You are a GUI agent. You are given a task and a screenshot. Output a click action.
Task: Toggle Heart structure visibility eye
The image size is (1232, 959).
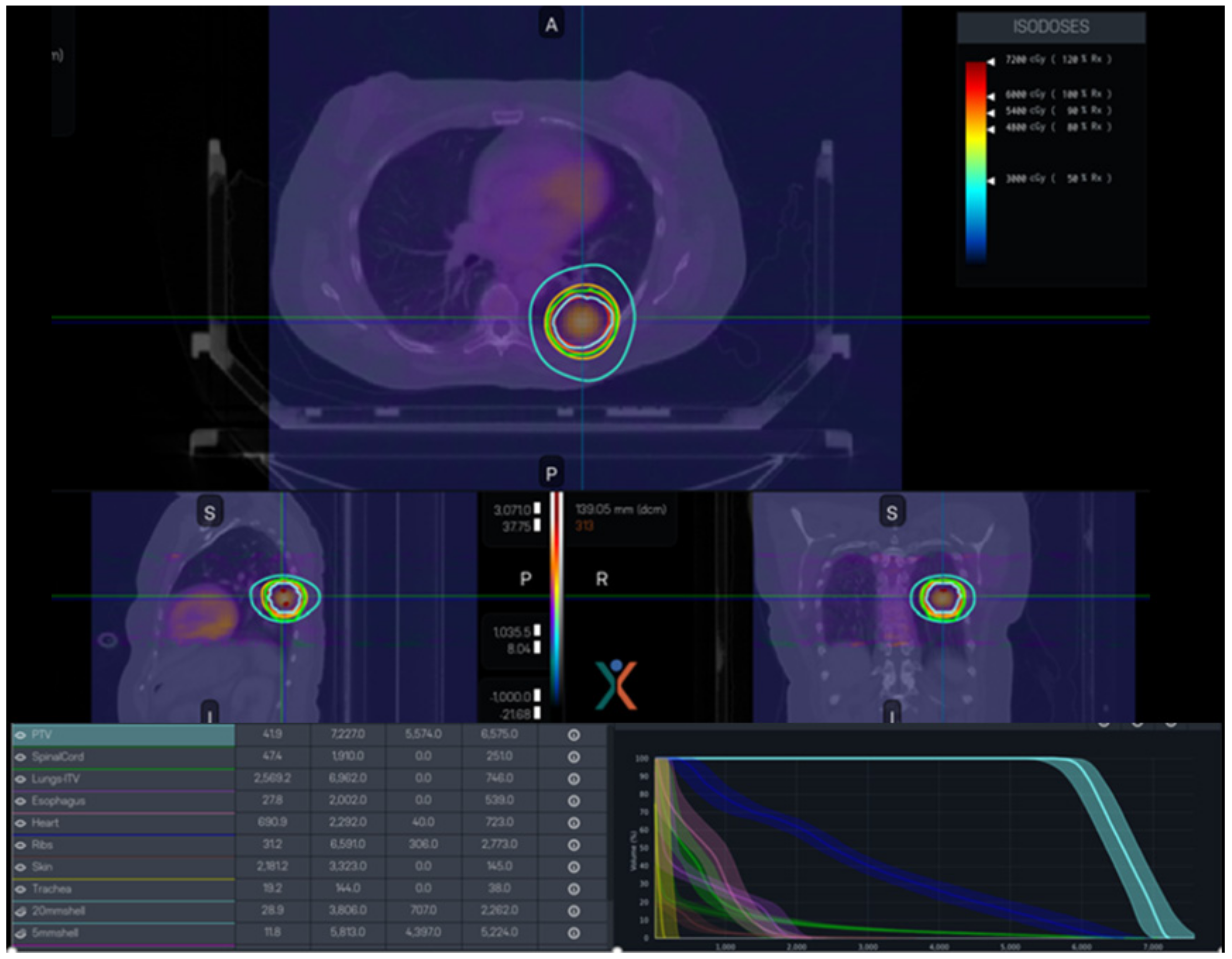21,823
